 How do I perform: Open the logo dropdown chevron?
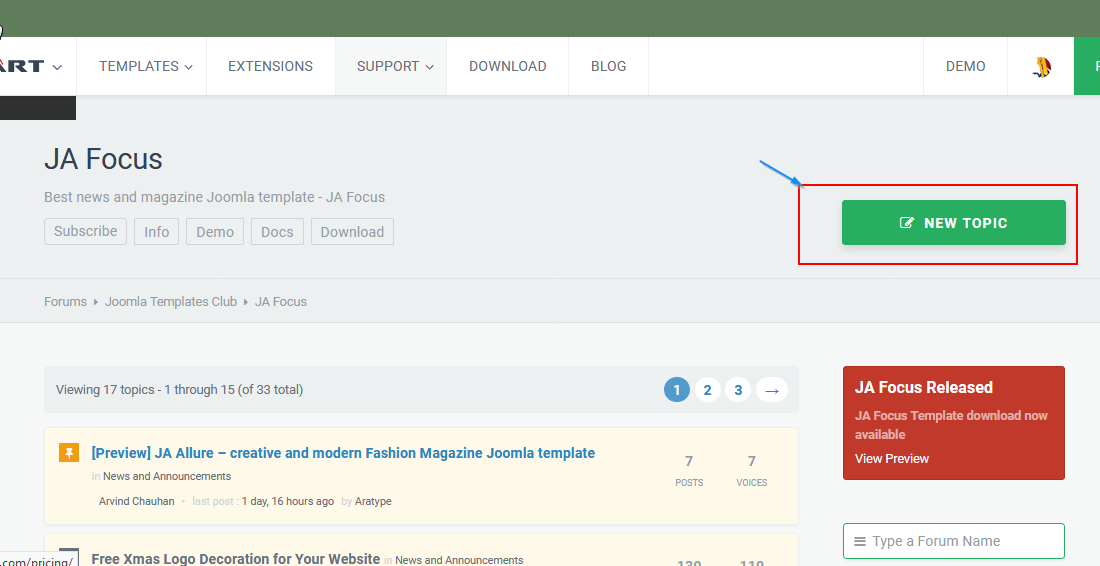(57, 67)
